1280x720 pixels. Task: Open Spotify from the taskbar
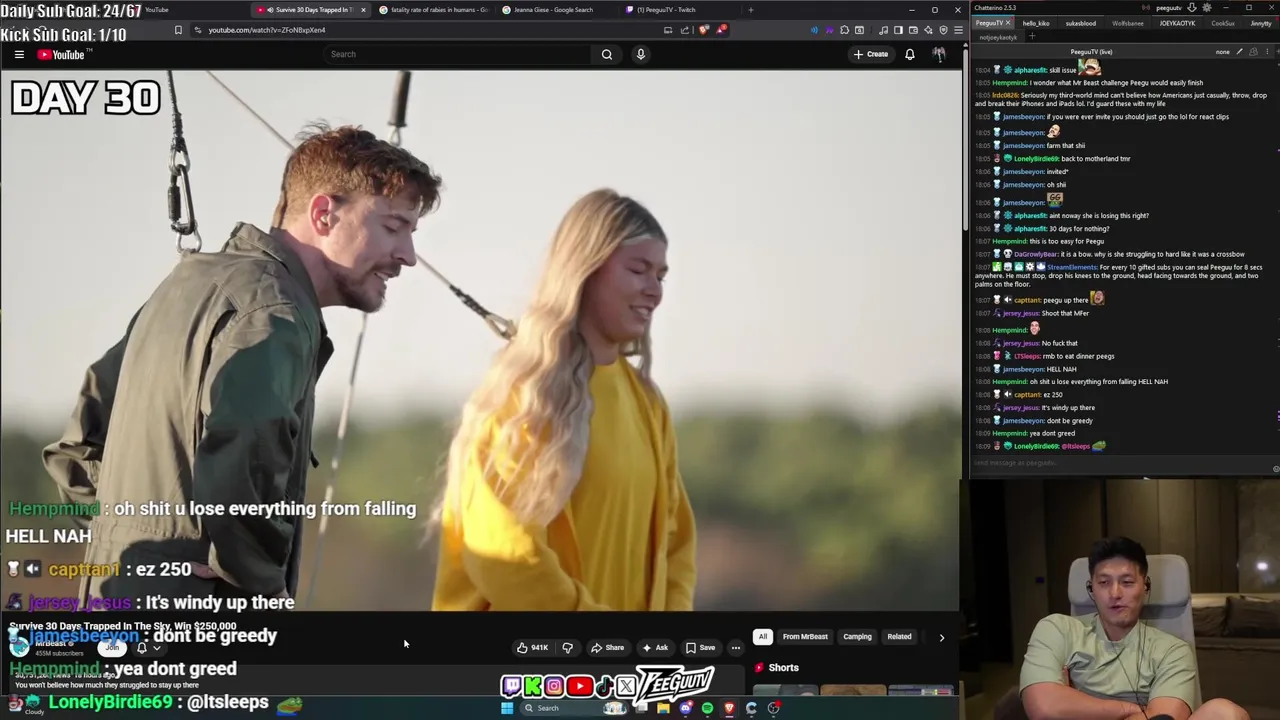tap(707, 708)
